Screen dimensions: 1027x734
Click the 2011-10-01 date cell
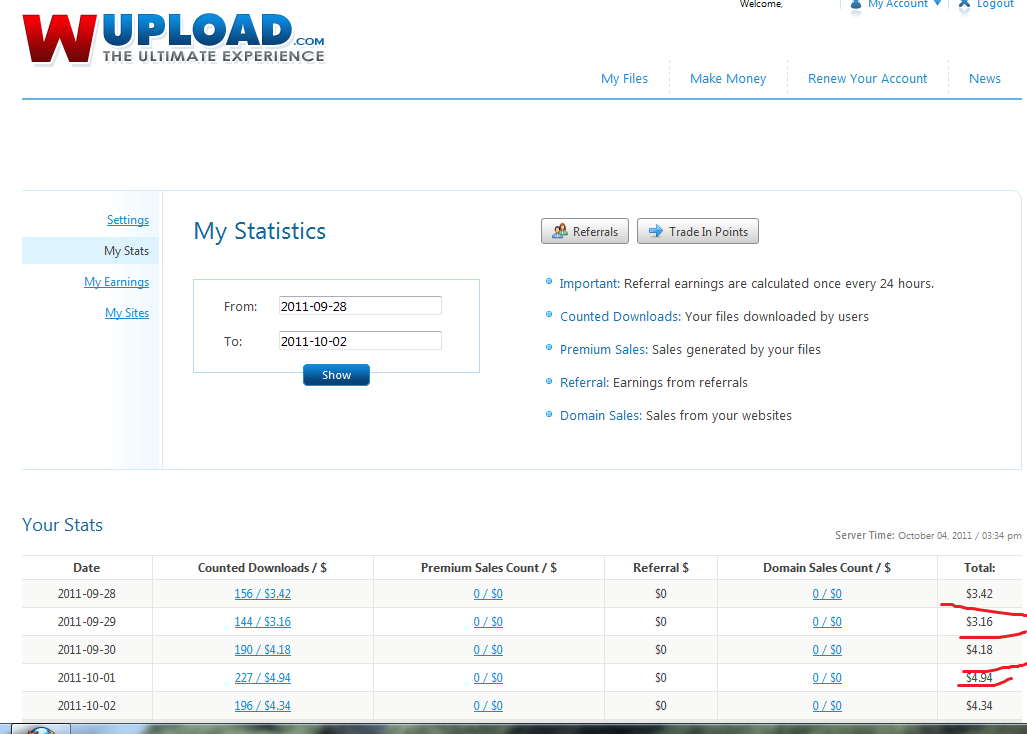(86, 678)
